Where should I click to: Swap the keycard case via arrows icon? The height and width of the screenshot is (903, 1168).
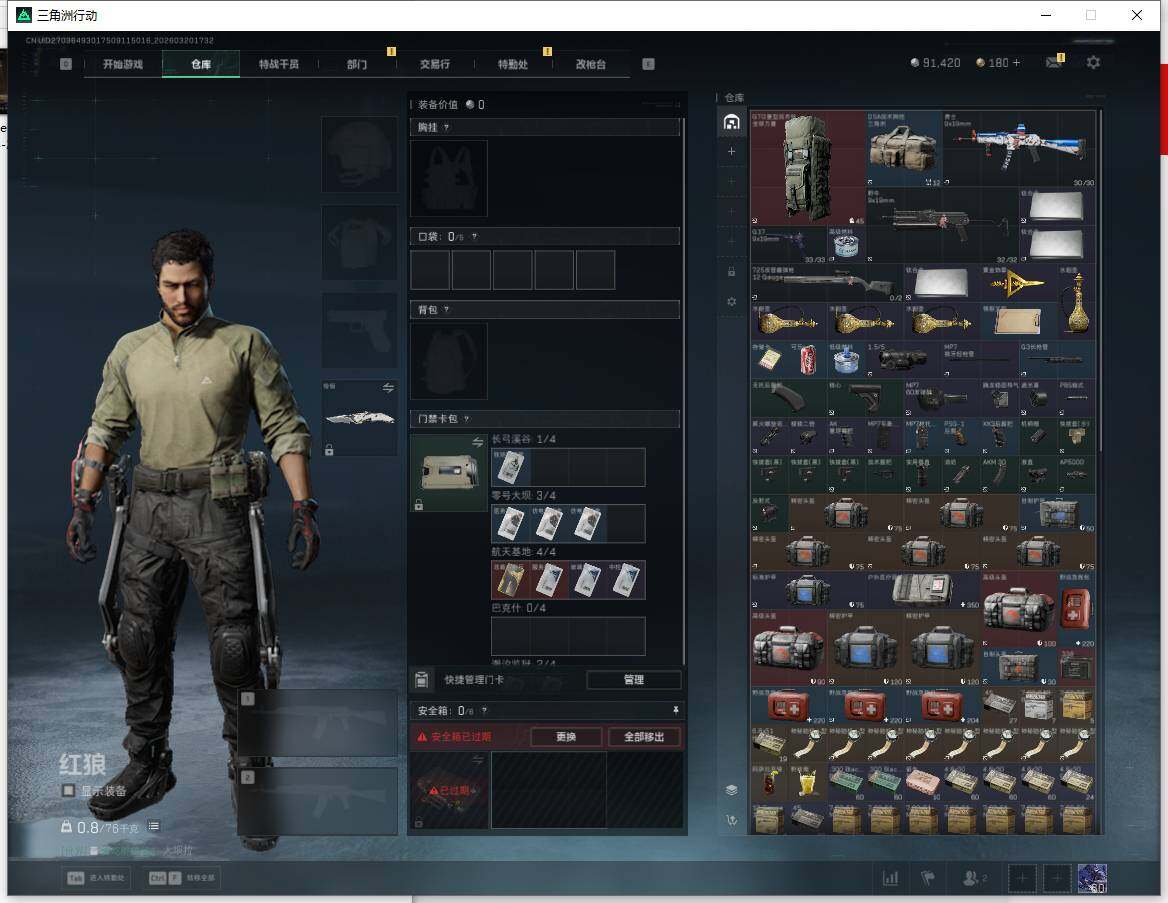(x=477, y=443)
